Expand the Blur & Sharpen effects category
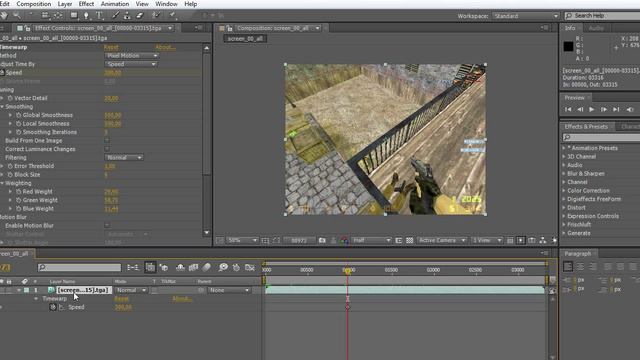 564,173
